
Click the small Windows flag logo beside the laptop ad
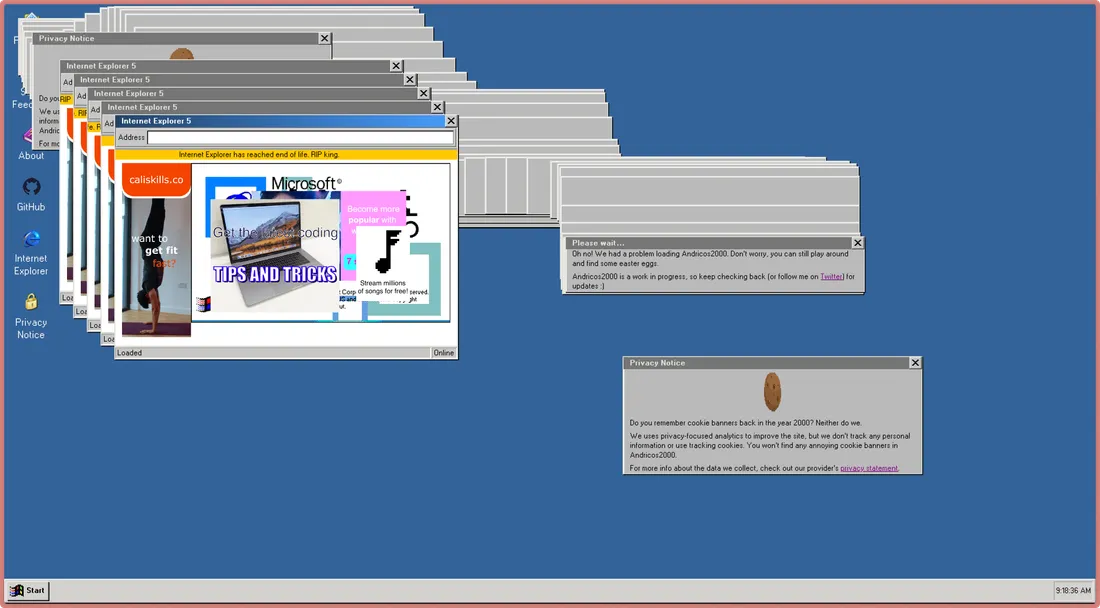click(203, 304)
